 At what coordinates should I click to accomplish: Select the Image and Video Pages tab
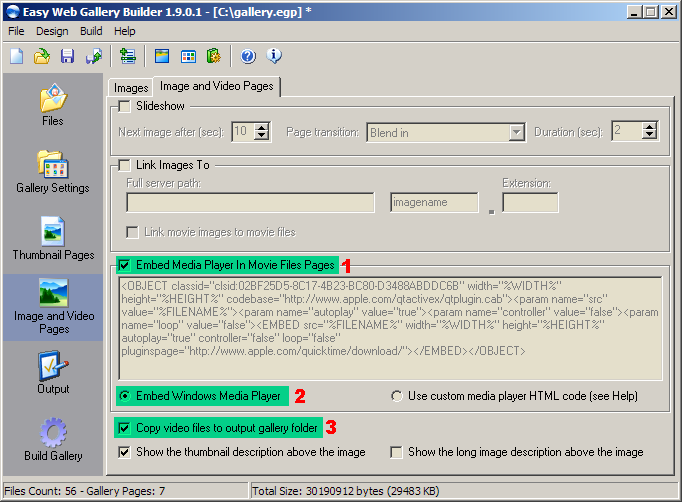(x=217, y=86)
